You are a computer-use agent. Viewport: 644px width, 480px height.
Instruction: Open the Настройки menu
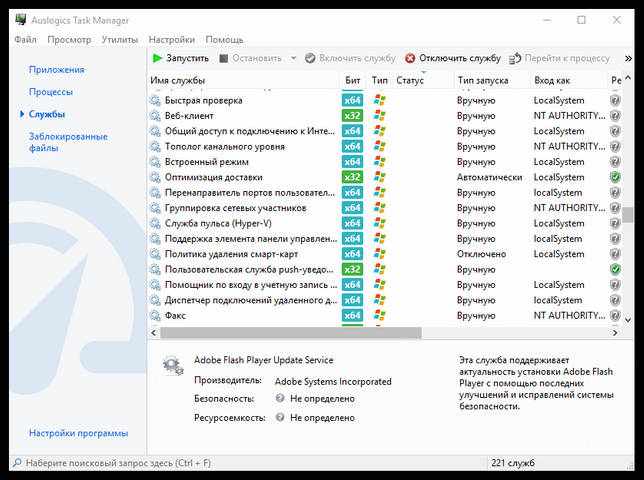click(x=172, y=40)
